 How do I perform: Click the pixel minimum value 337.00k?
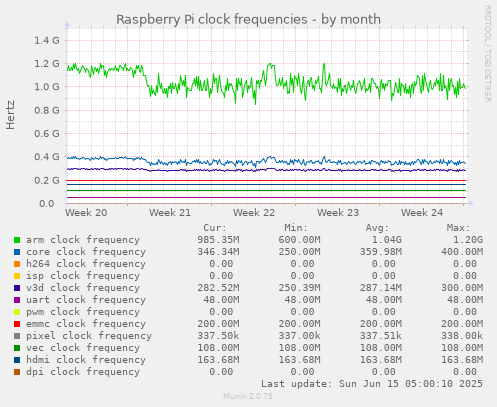(x=299, y=336)
